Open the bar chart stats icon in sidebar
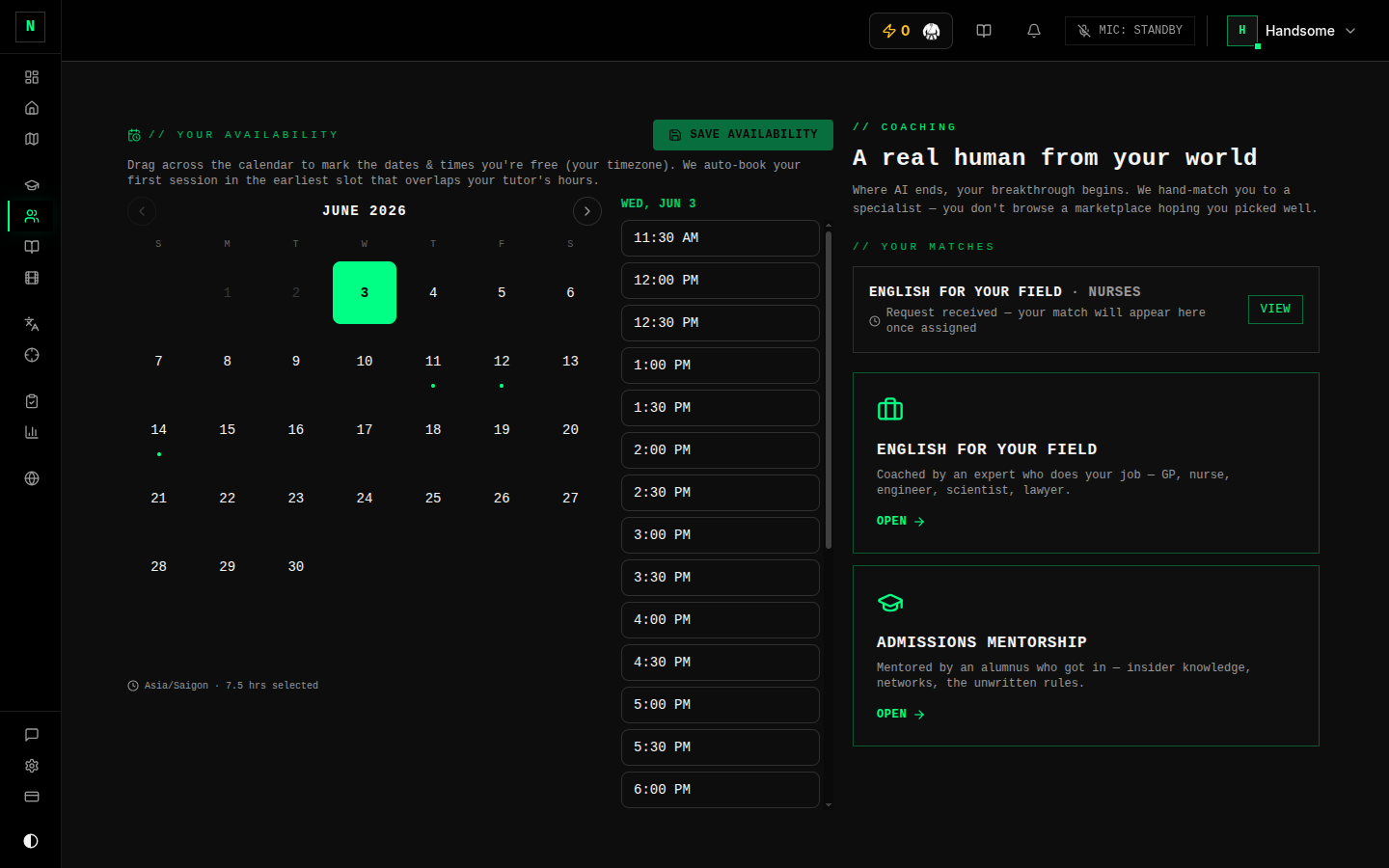 [32, 432]
